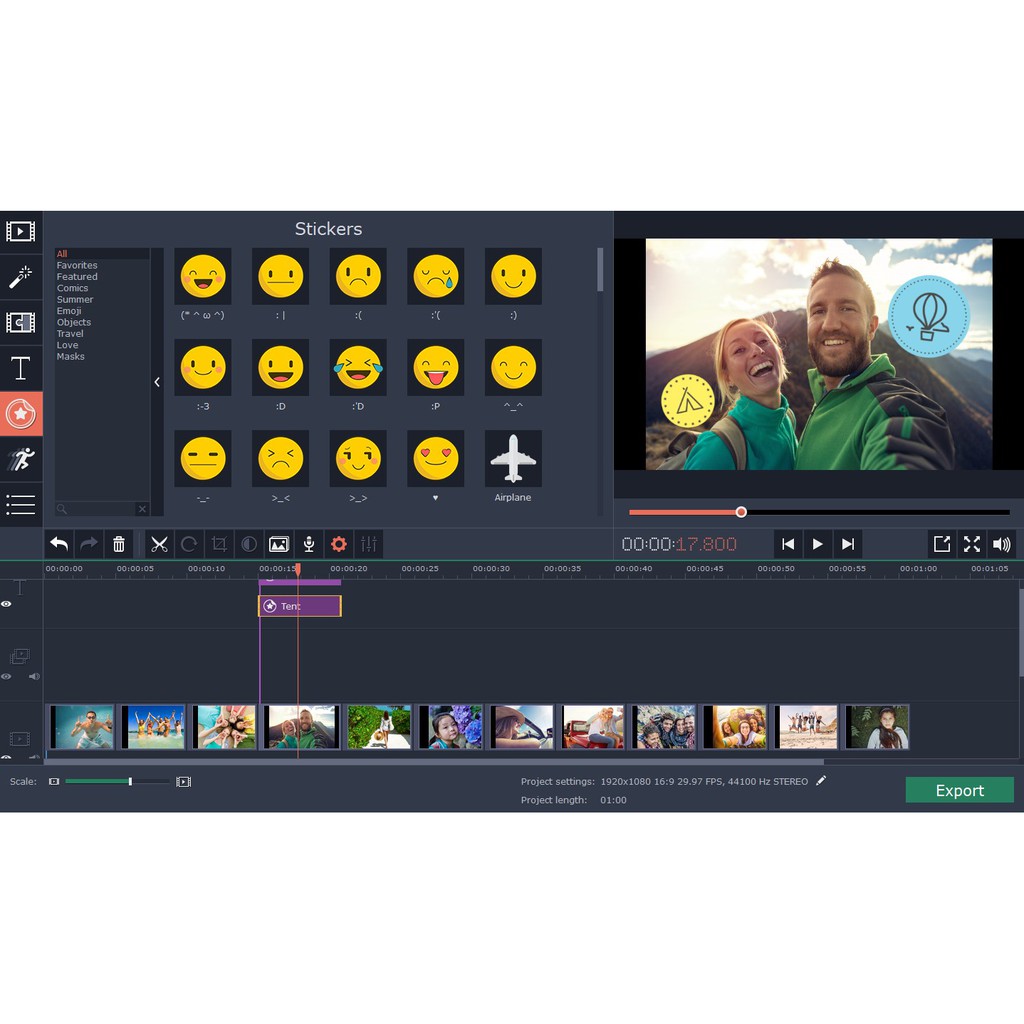The width and height of the screenshot is (1024, 1024).
Task: Select the Travel category
Action: 70,334
